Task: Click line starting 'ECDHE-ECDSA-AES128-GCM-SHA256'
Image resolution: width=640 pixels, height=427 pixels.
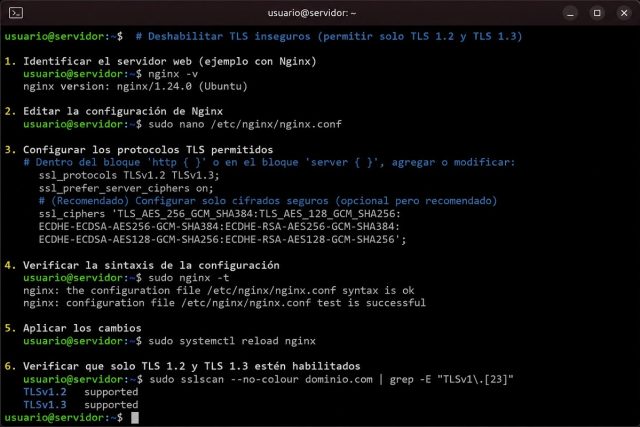Action: pos(223,239)
